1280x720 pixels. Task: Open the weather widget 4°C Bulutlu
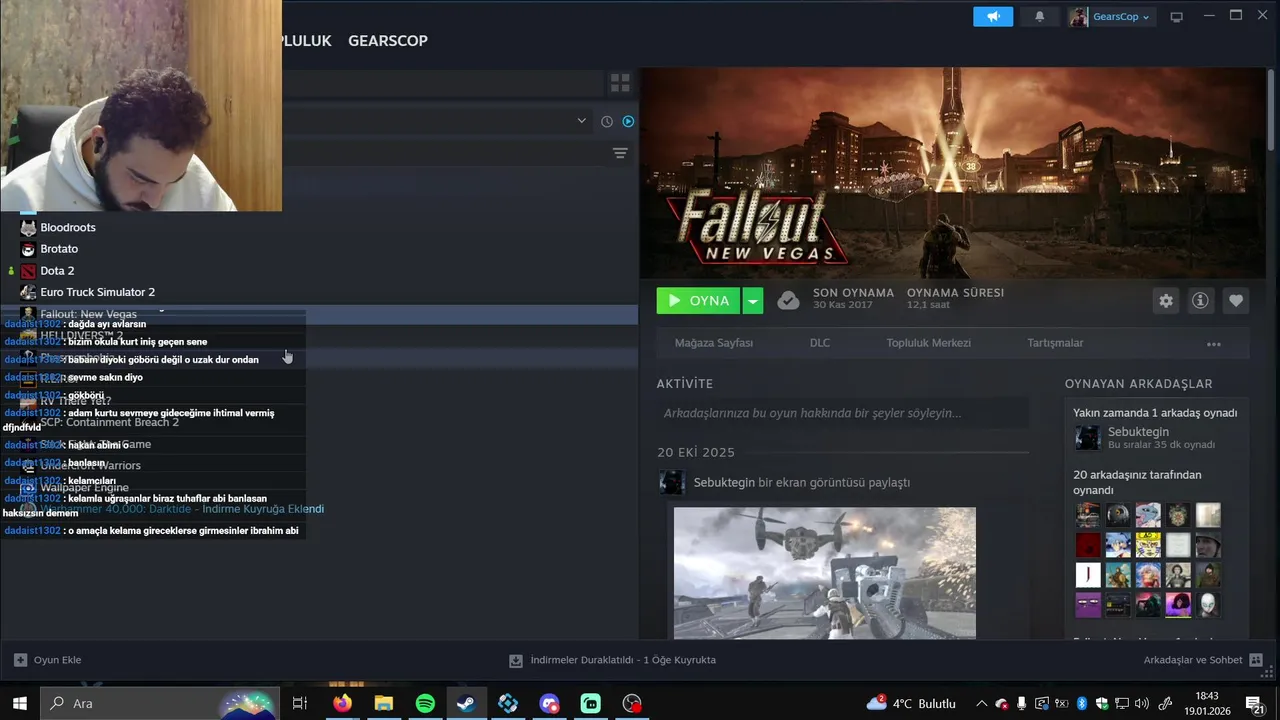point(911,703)
